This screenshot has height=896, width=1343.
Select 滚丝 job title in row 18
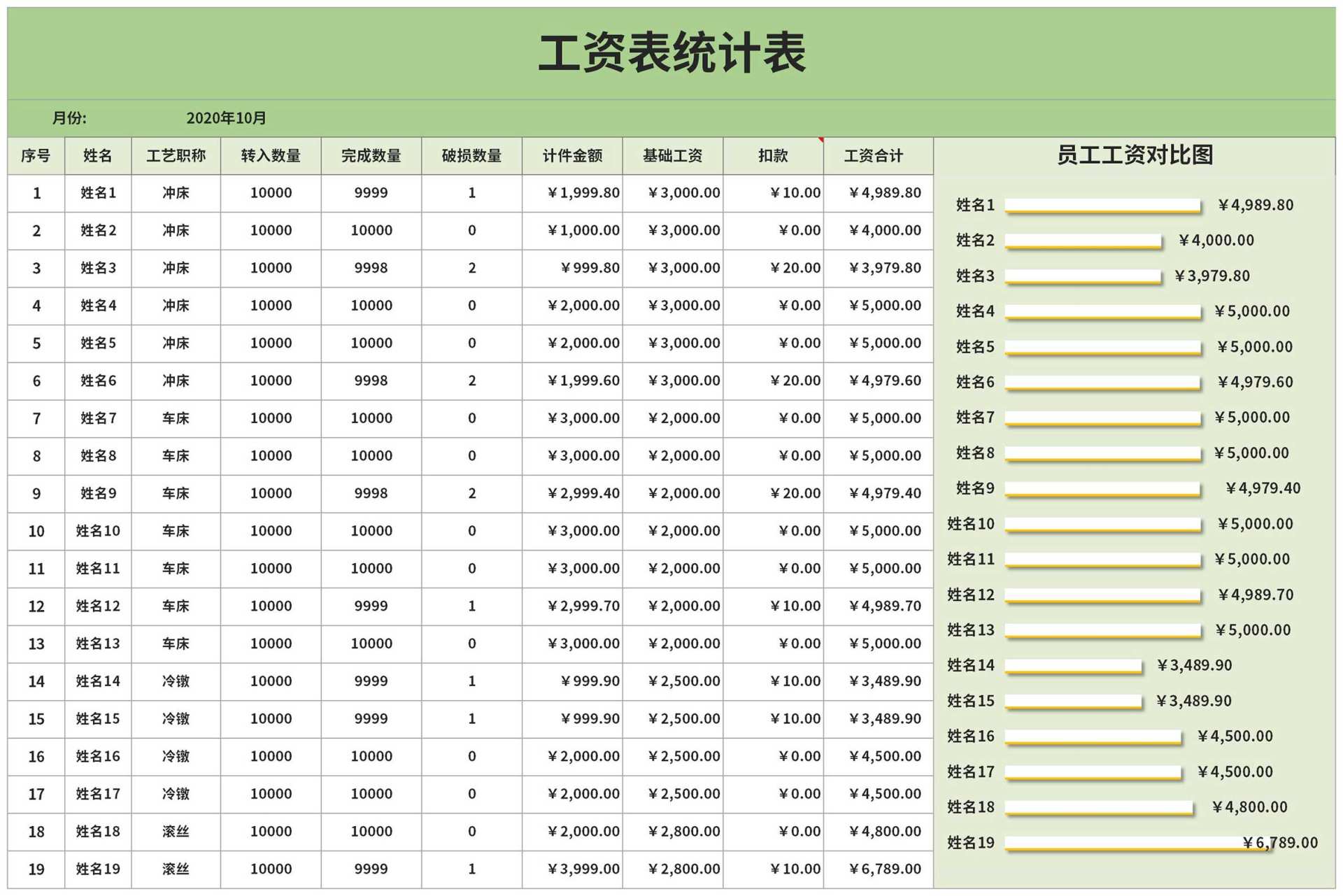(176, 832)
